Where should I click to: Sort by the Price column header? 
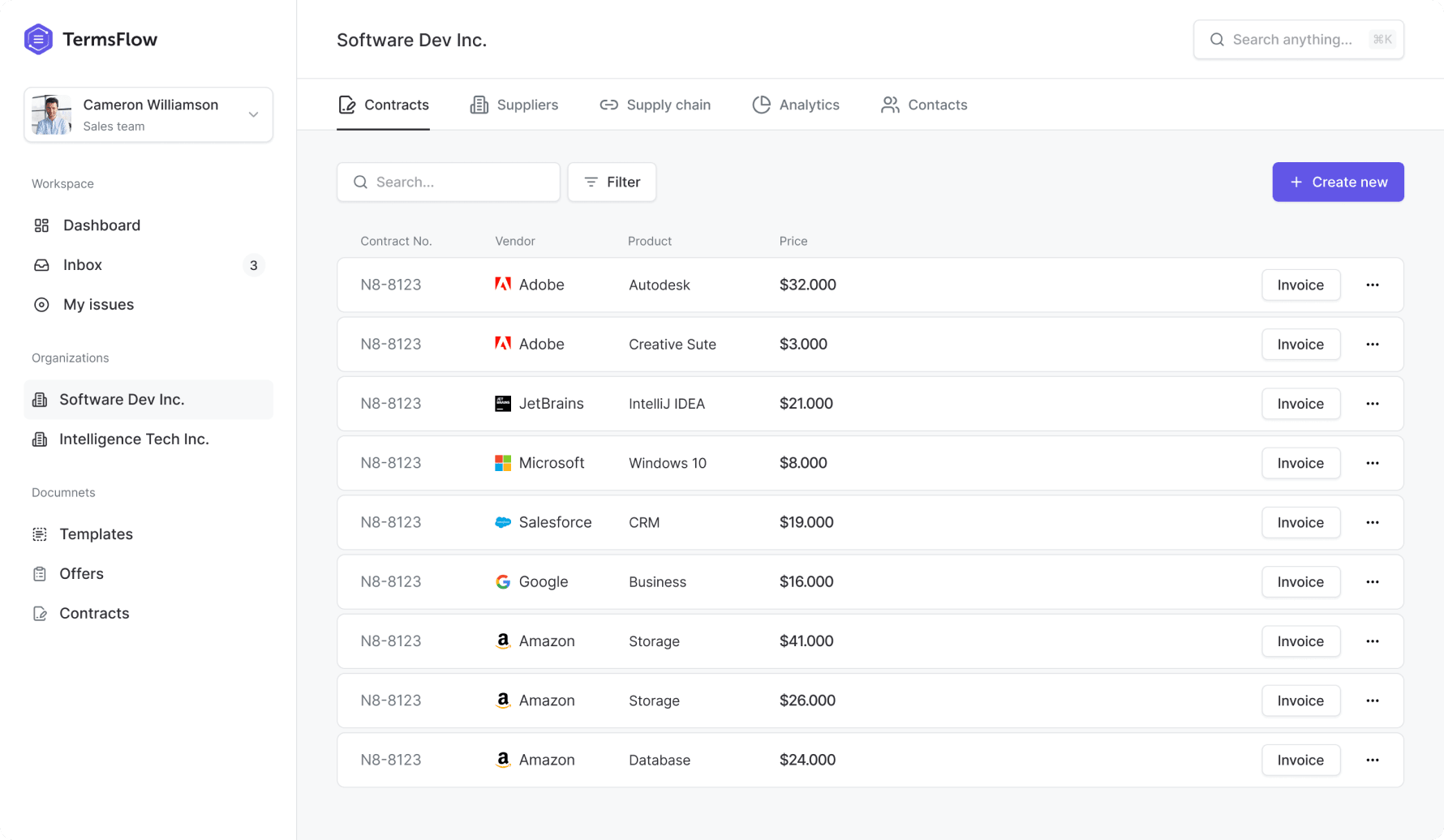tap(793, 242)
